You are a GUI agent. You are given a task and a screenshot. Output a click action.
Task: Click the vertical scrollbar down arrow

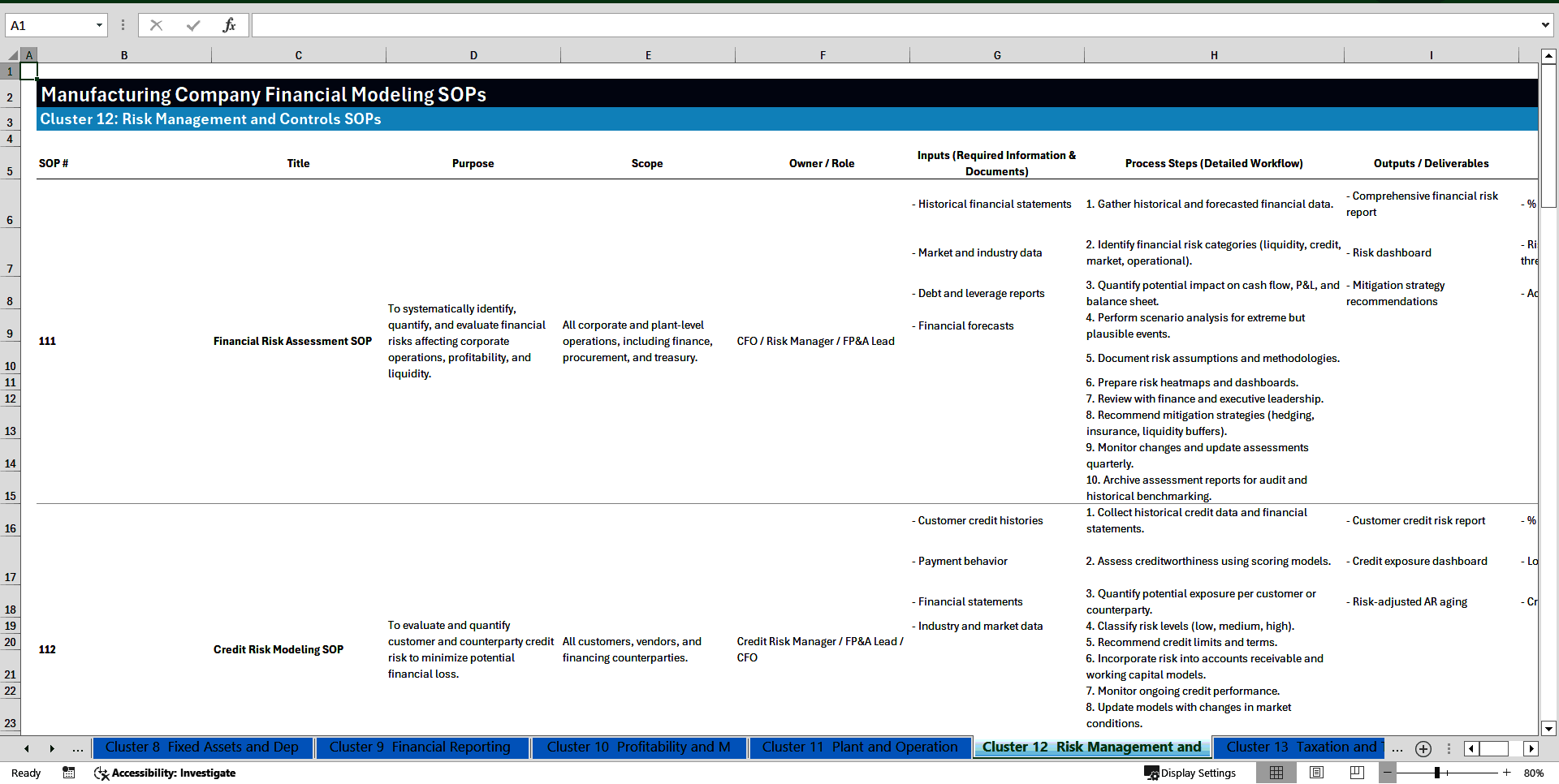click(1549, 729)
